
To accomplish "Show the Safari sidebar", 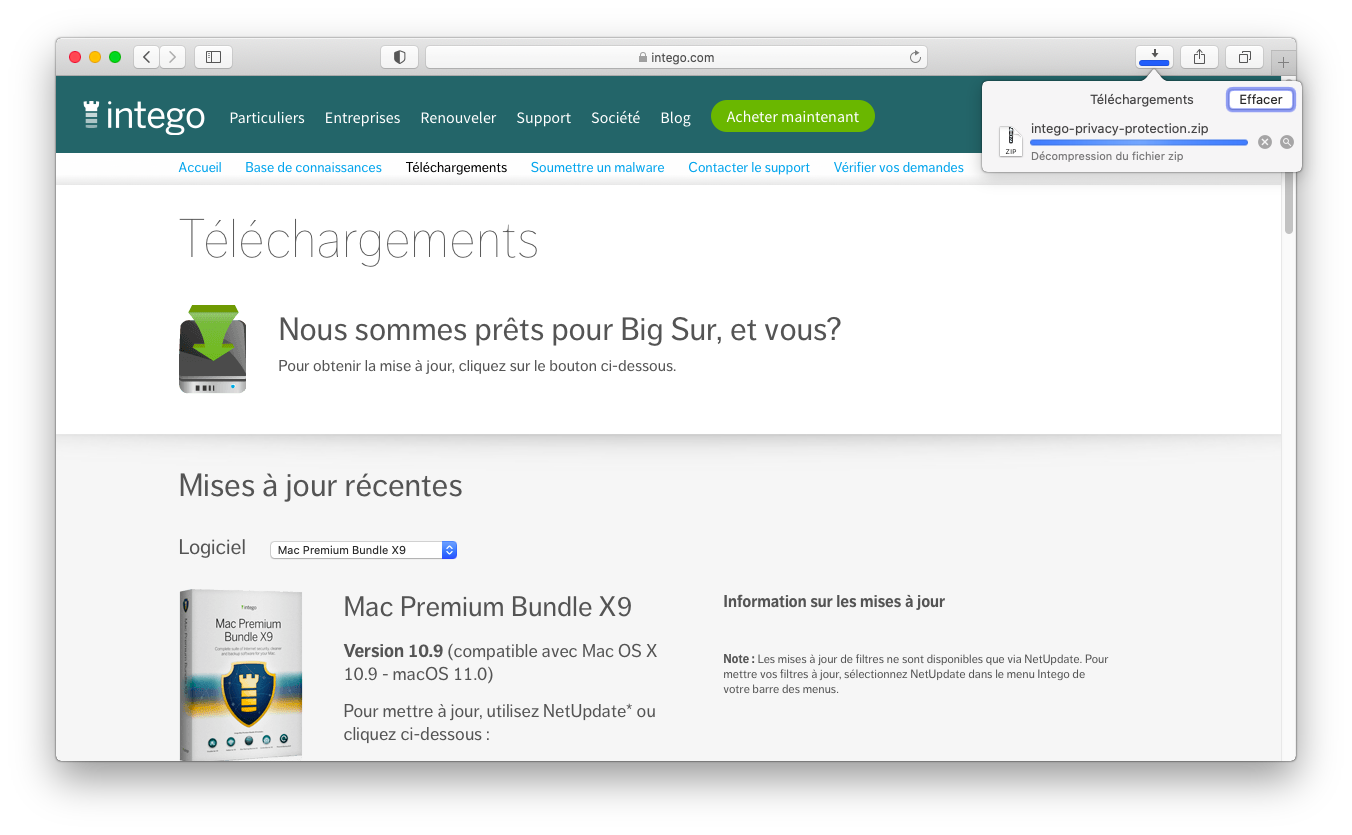I will 213,57.
